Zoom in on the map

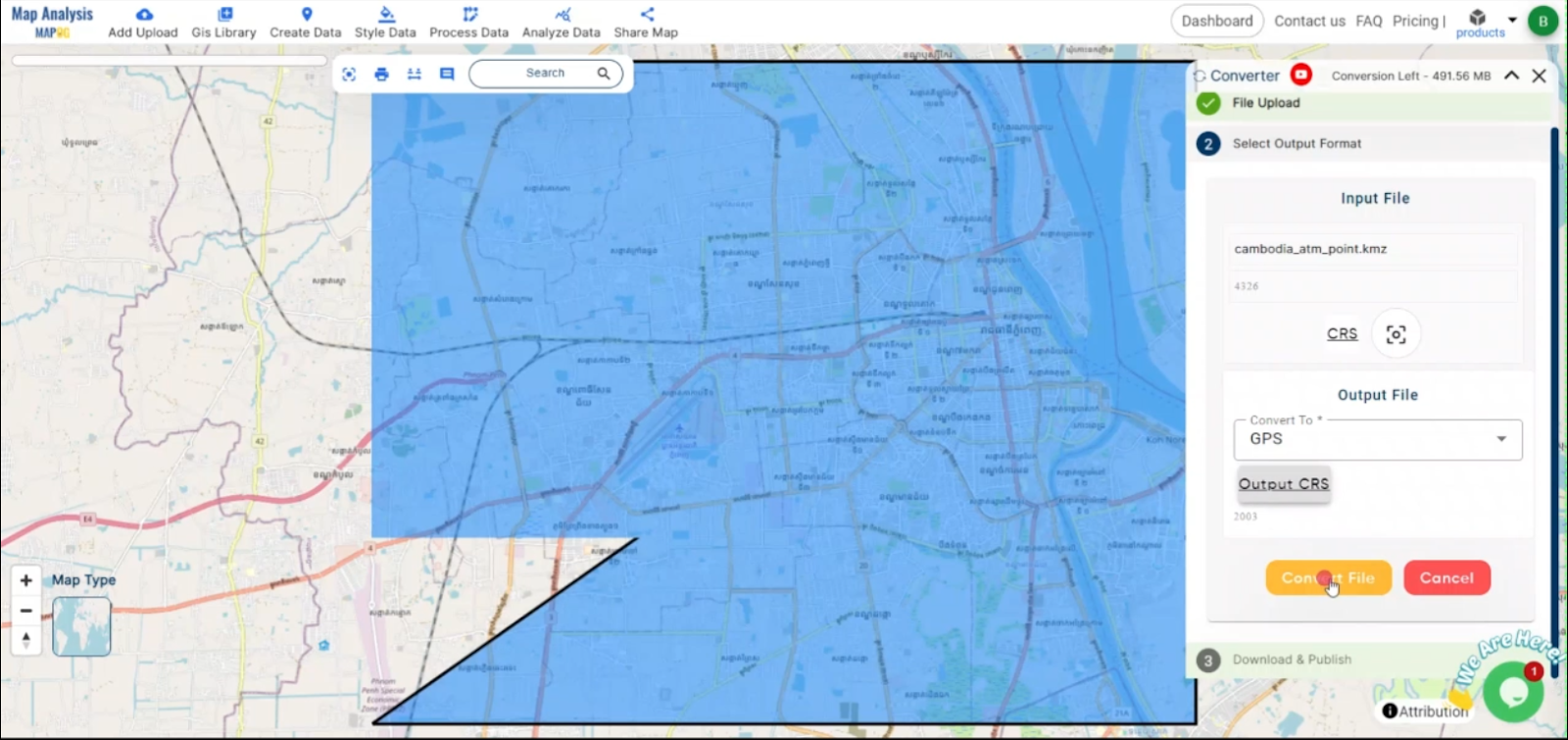click(26, 580)
